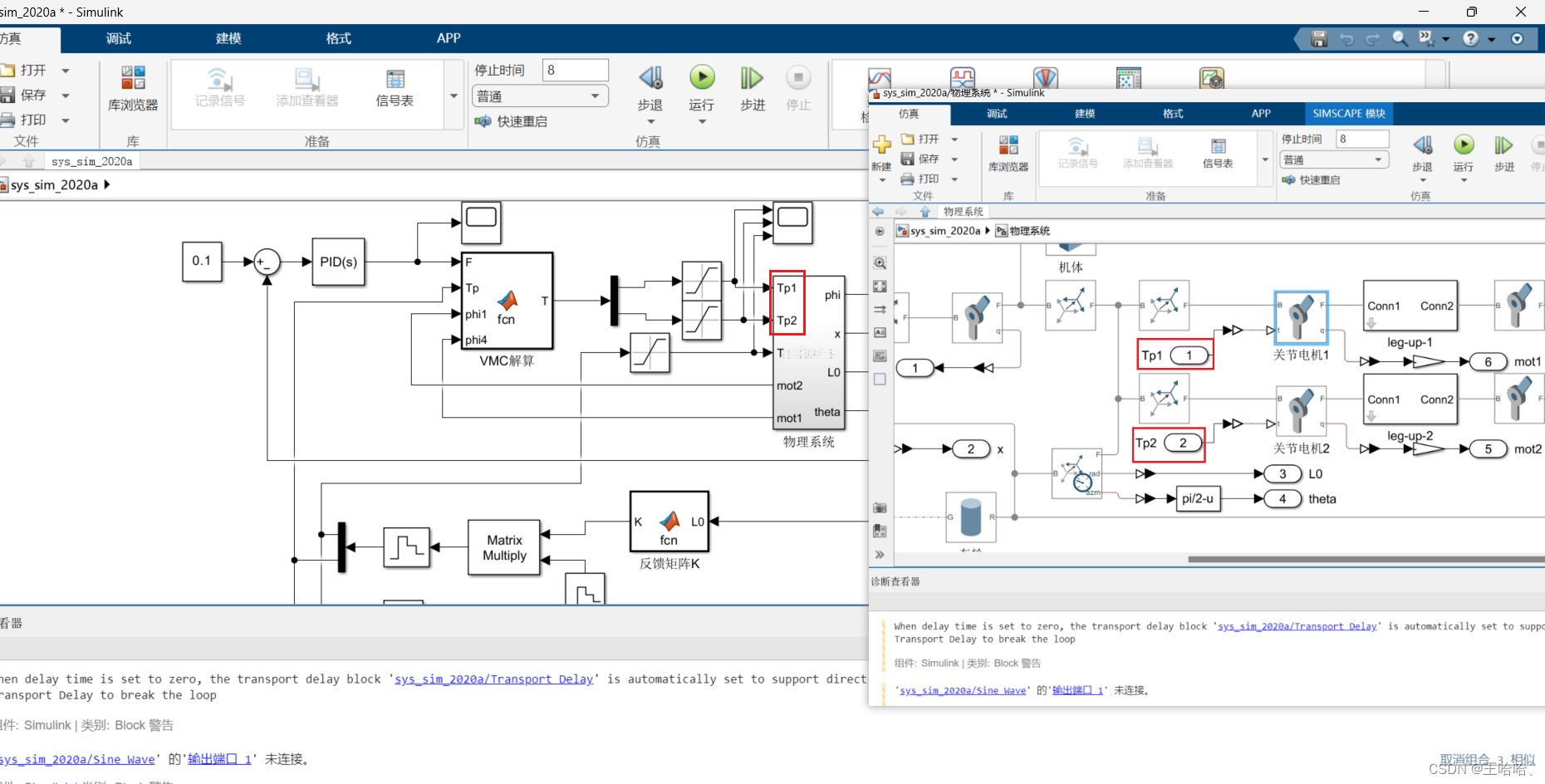1545x784 pixels.
Task: Expand the Save (保存) dropdown arrow in main window
Action: [x=66, y=96]
